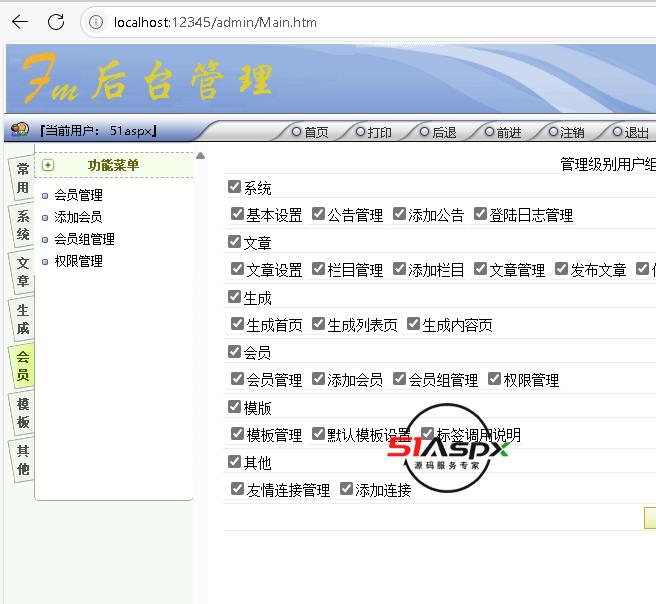Click 注销 in the top navigation
656x604 pixels.
(x=566, y=132)
